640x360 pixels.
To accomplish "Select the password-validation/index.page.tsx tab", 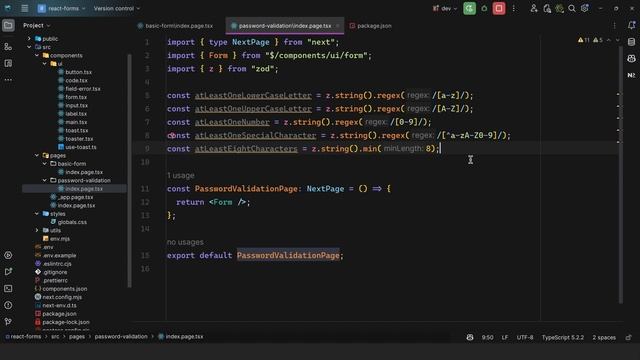I will pyautogui.click(x=285, y=25).
